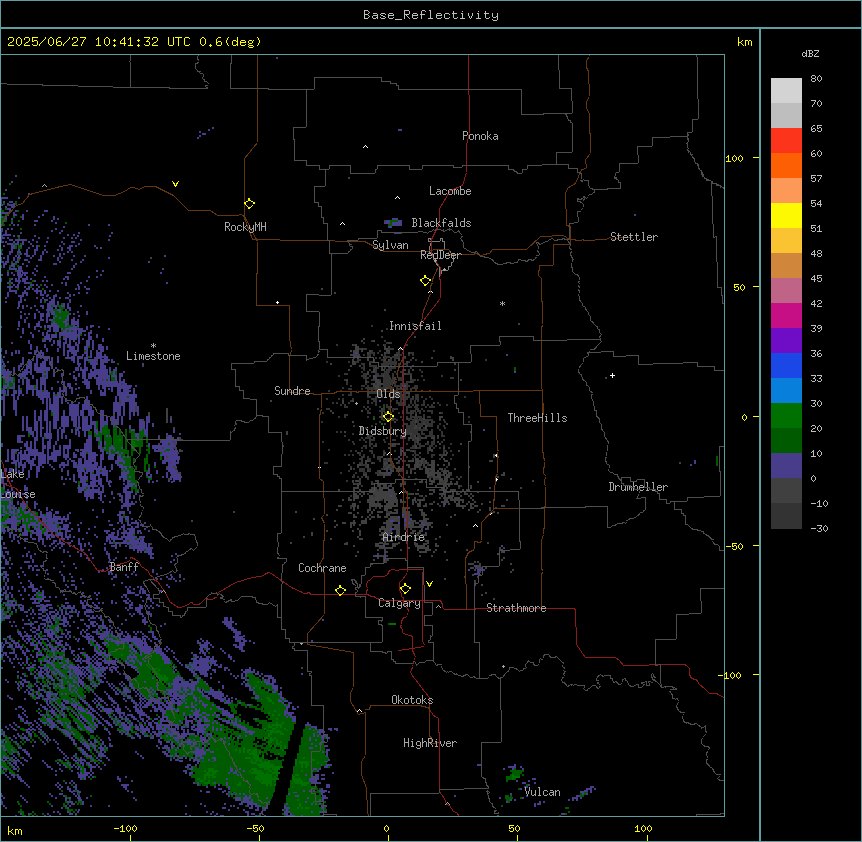Click the yellow radar marker near Olds
This screenshot has height=842, width=862.
pyautogui.click(x=388, y=417)
